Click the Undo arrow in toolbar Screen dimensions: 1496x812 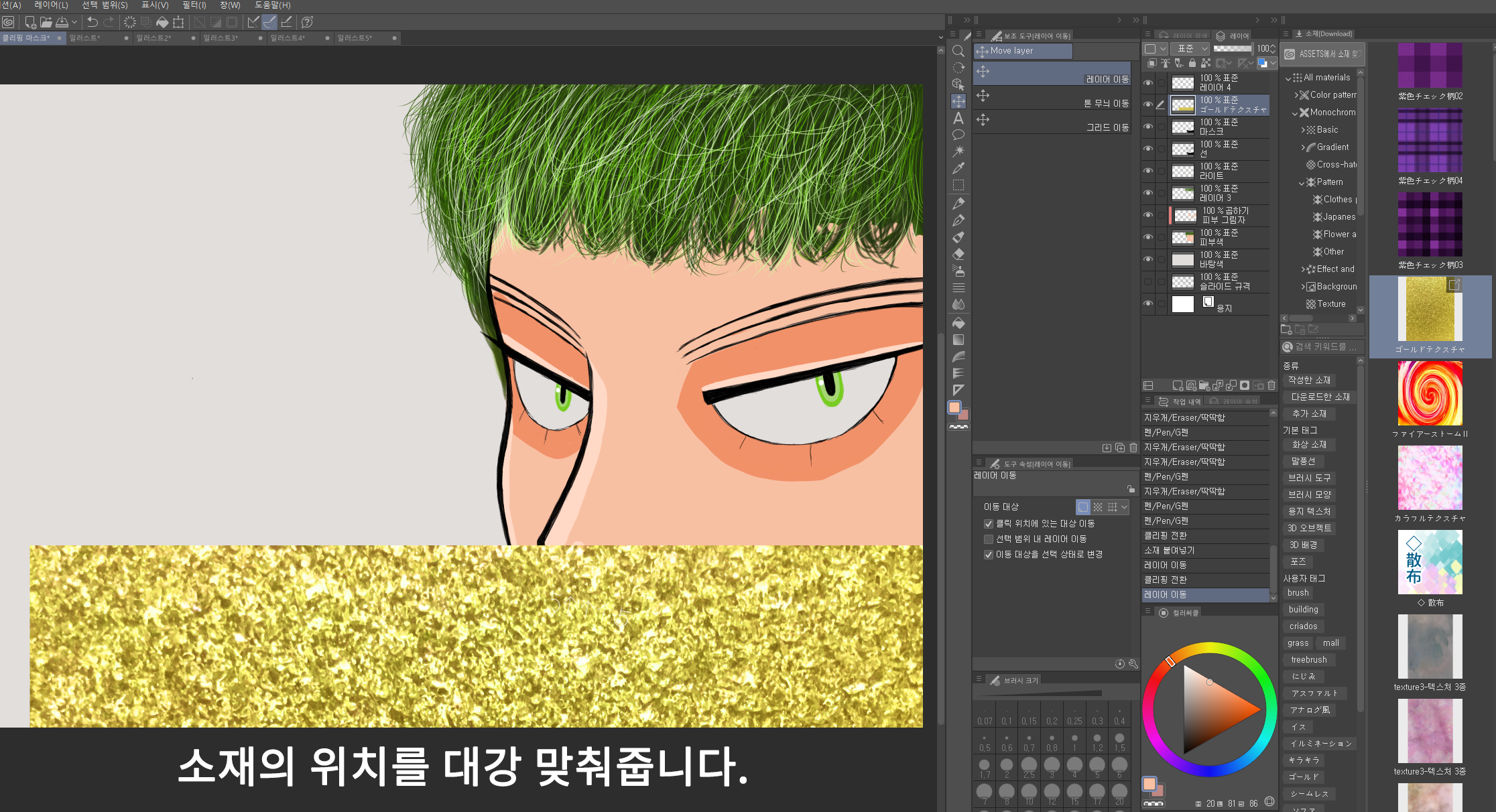(x=92, y=22)
